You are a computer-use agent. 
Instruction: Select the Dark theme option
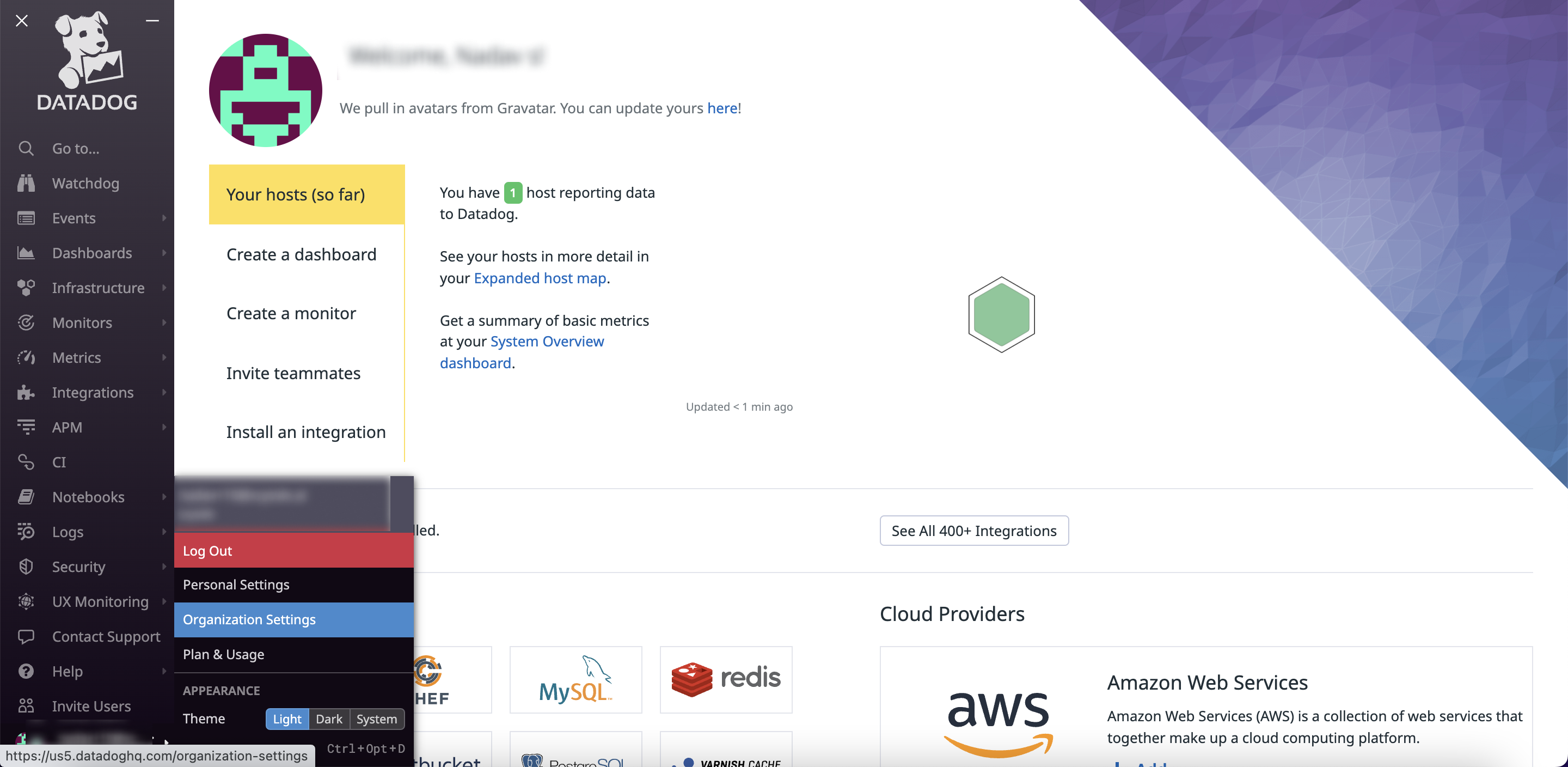(x=329, y=719)
